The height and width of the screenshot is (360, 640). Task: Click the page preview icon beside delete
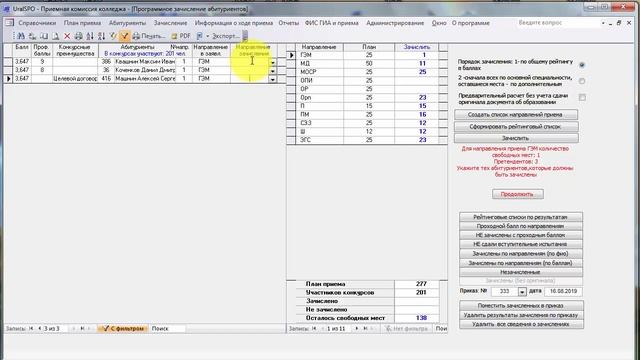pyautogui.click(x=56, y=36)
